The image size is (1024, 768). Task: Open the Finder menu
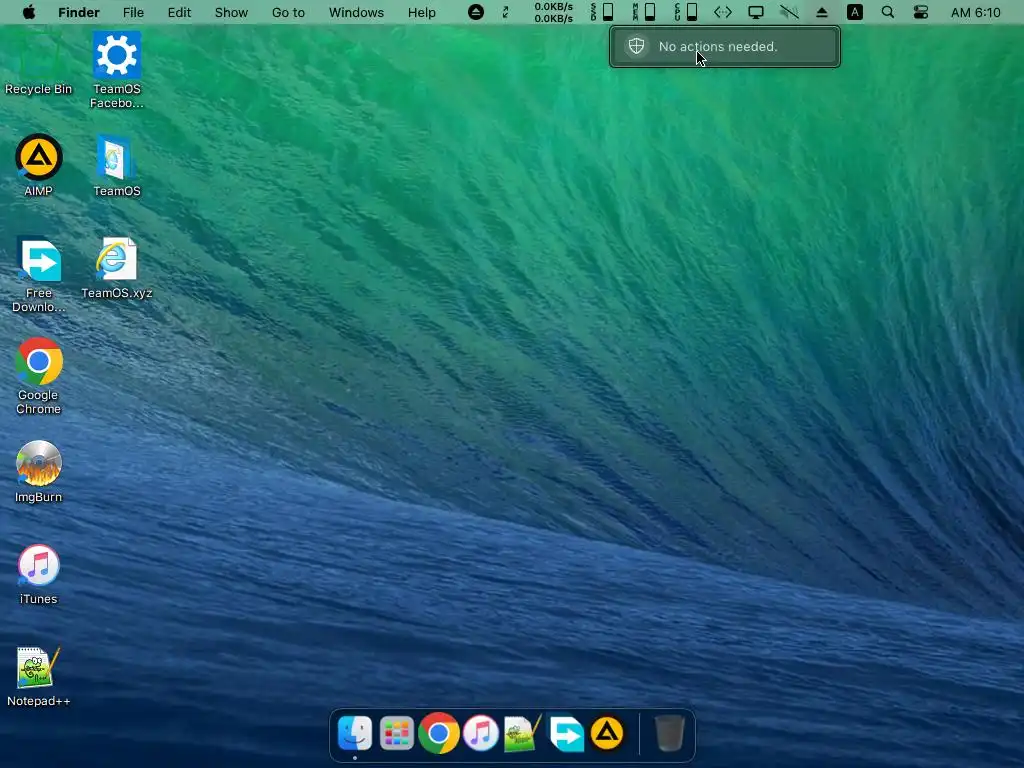pyautogui.click(x=78, y=12)
